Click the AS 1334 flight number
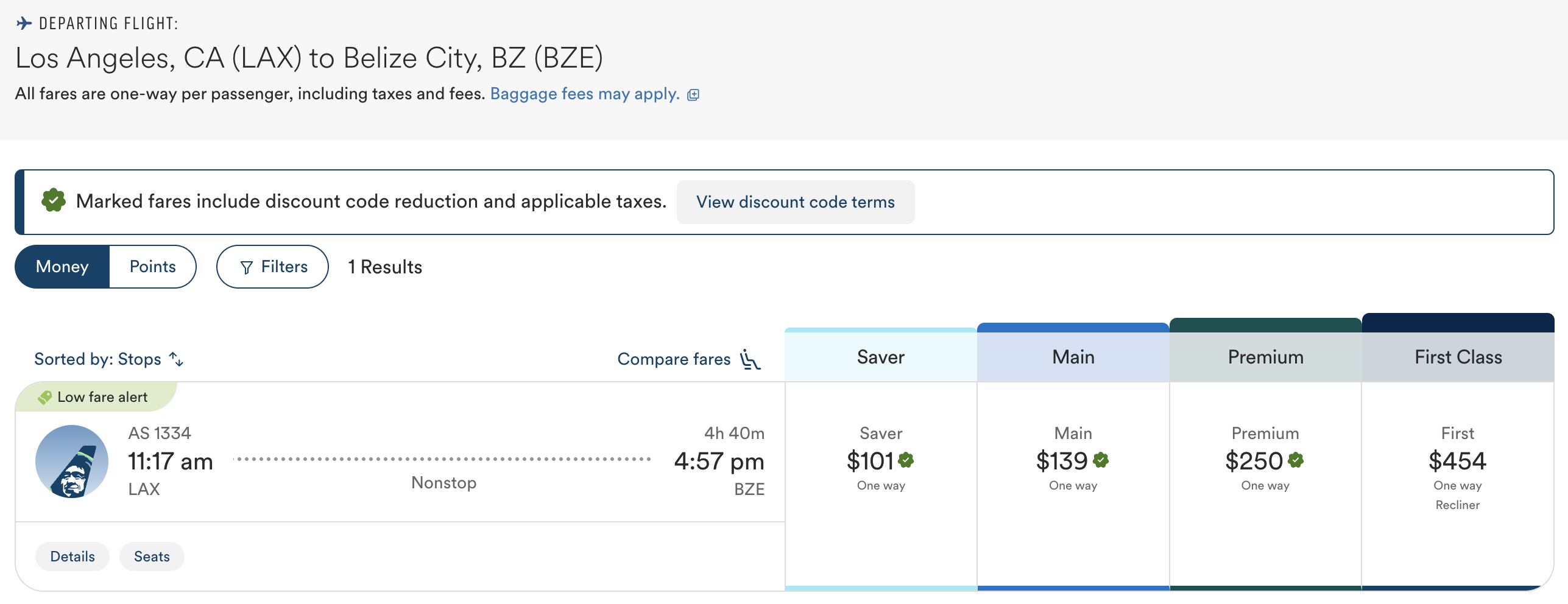 pos(160,433)
